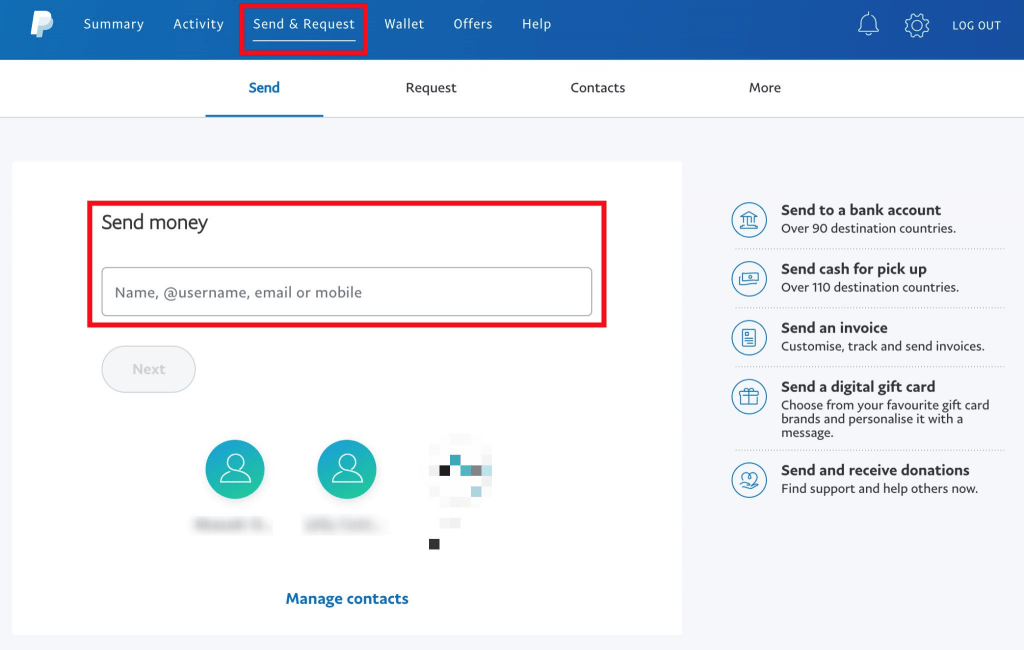
Task: Open the Activity menu item
Action: click(x=199, y=24)
